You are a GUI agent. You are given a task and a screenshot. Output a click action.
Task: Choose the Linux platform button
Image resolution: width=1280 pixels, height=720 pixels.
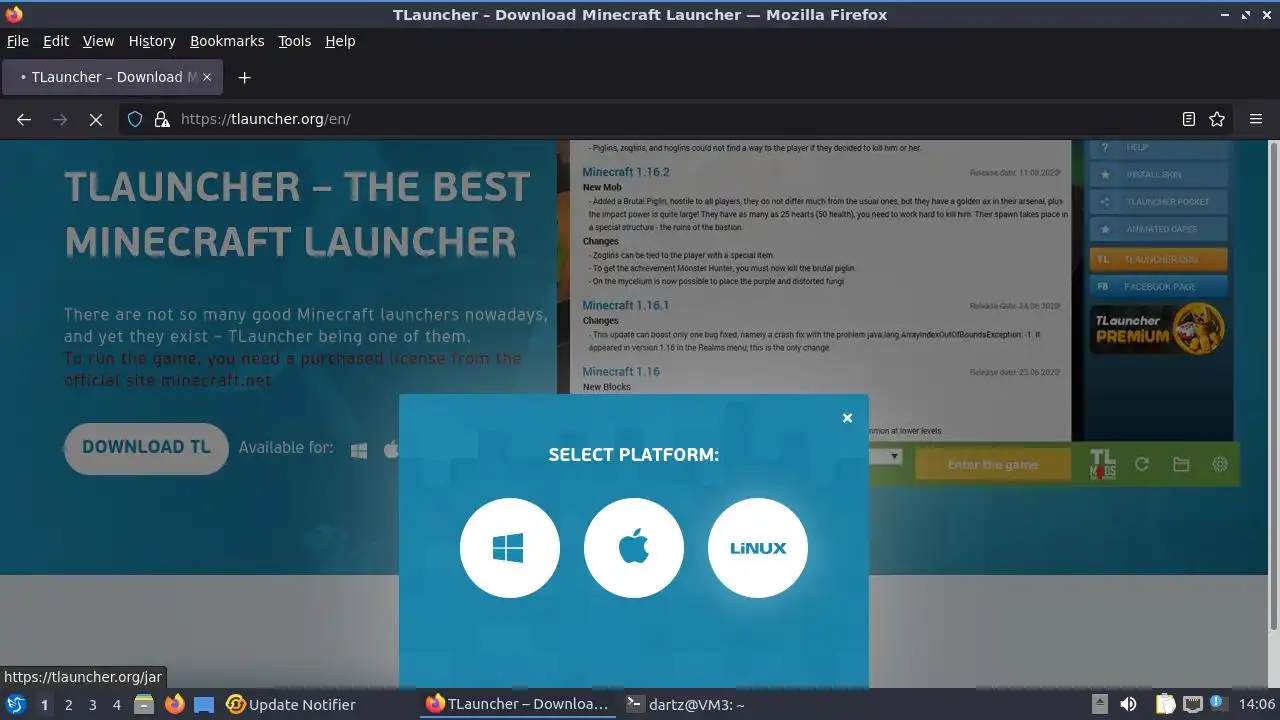click(758, 548)
